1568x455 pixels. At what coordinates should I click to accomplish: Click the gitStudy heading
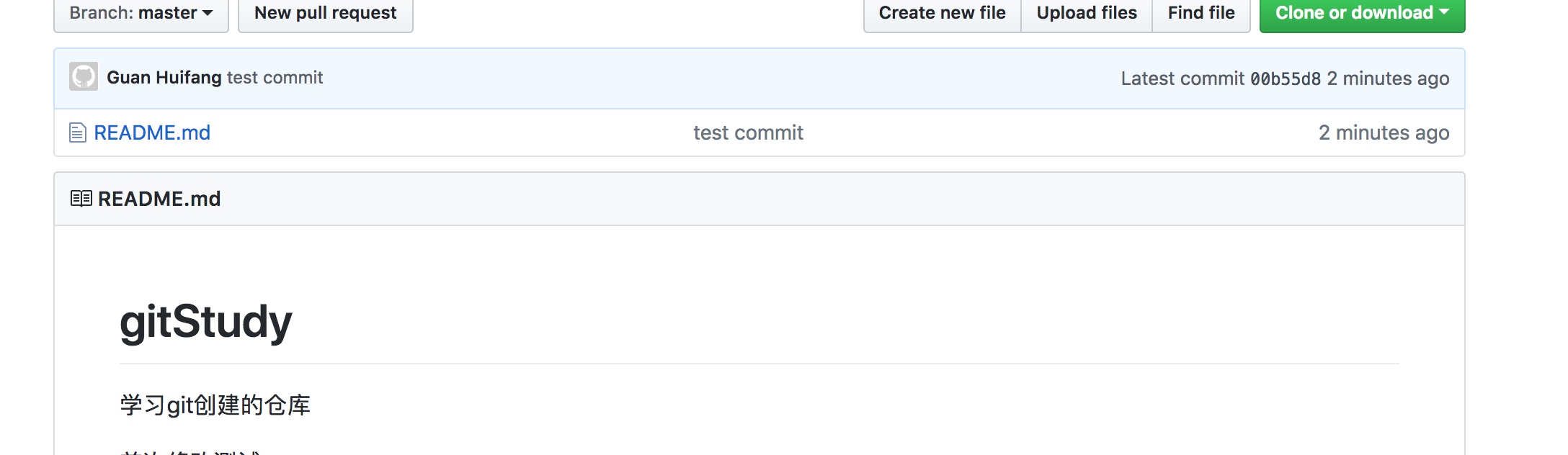click(206, 321)
